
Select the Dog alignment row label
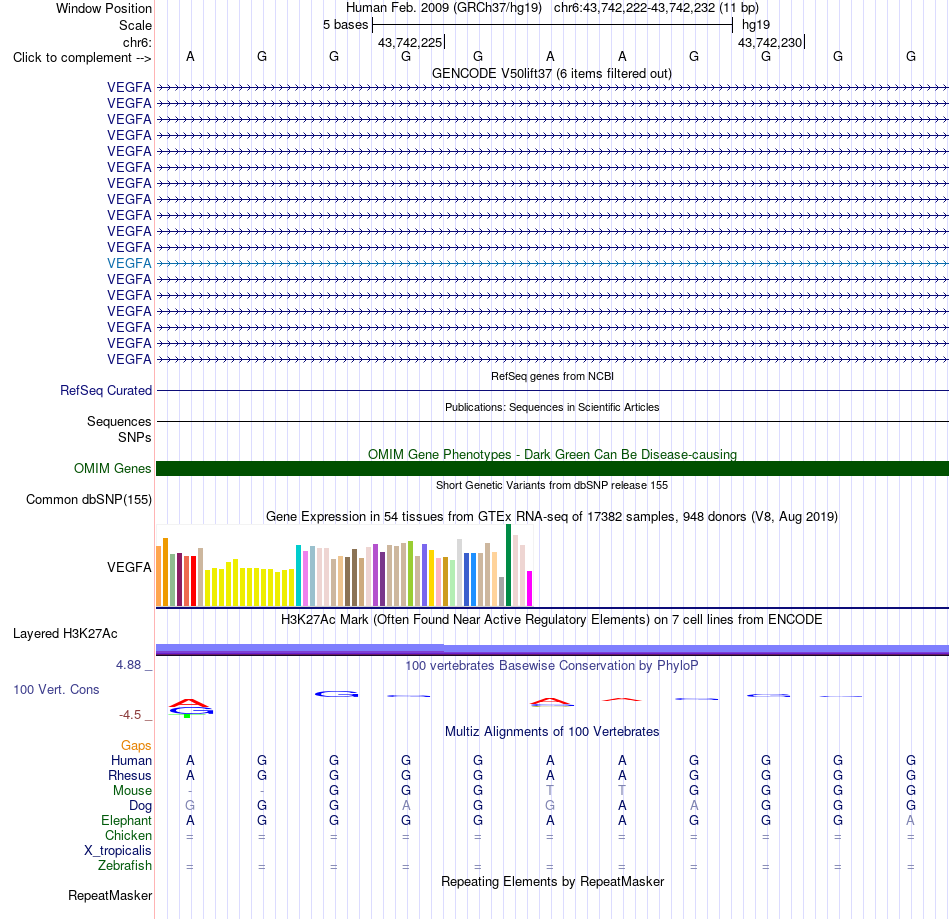(x=141, y=806)
